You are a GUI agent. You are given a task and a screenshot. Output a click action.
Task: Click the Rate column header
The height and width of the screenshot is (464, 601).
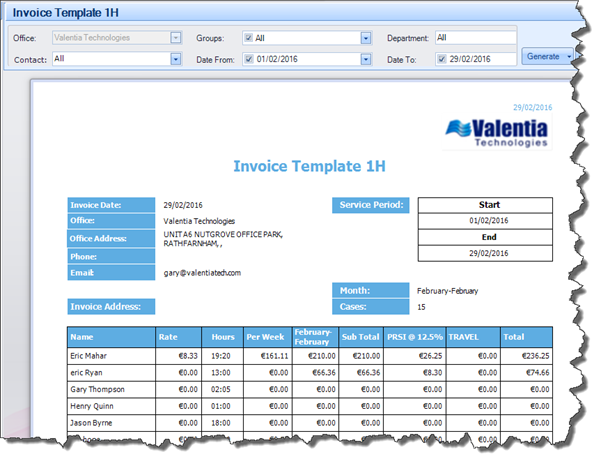pyautogui.click(x=179, y=337)
